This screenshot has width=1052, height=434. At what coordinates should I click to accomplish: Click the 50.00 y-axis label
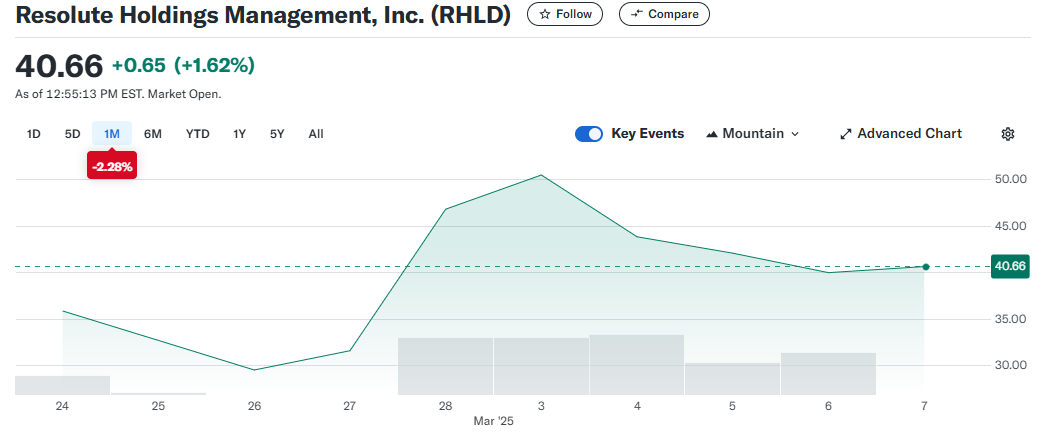[1009, 179]
